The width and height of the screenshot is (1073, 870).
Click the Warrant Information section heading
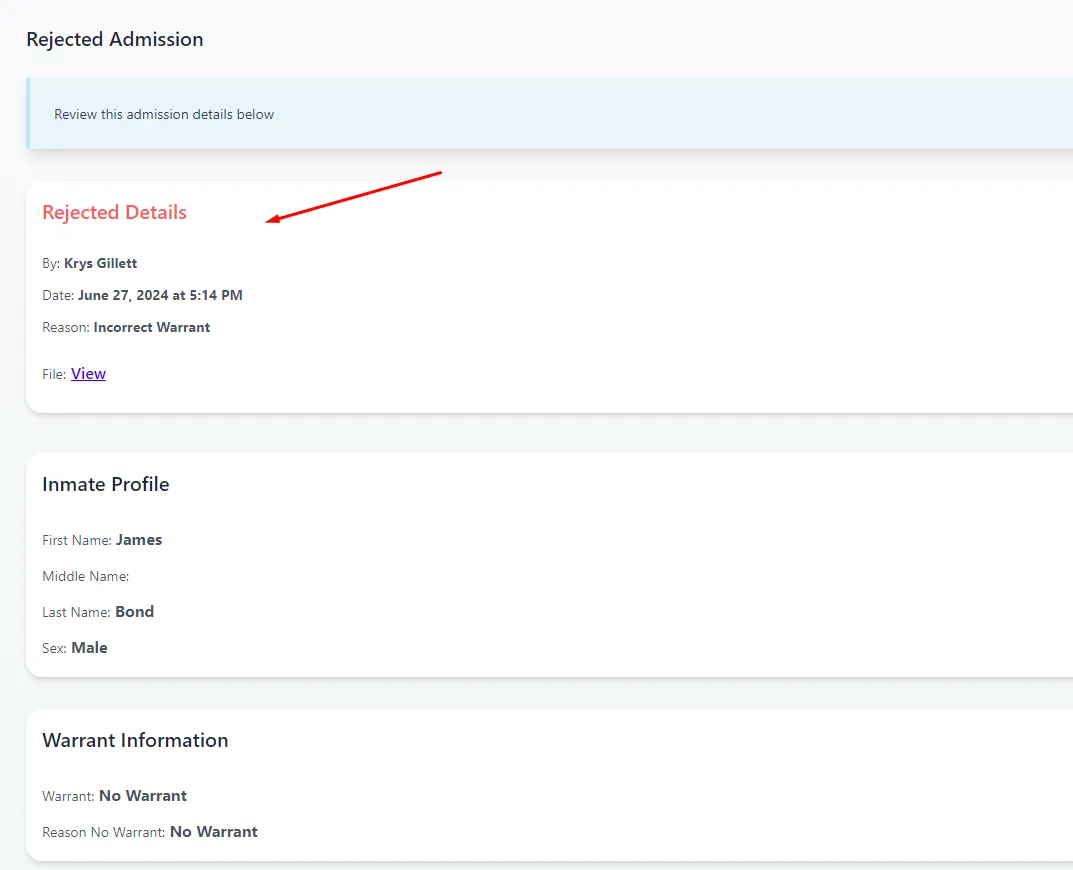135,740
